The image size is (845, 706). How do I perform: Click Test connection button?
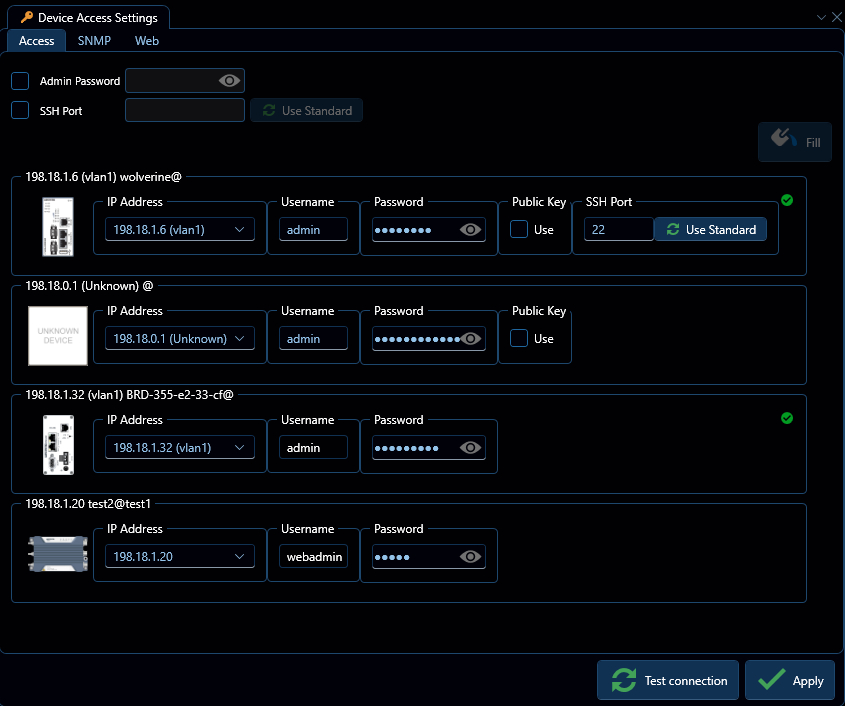(x=668, y=680)
